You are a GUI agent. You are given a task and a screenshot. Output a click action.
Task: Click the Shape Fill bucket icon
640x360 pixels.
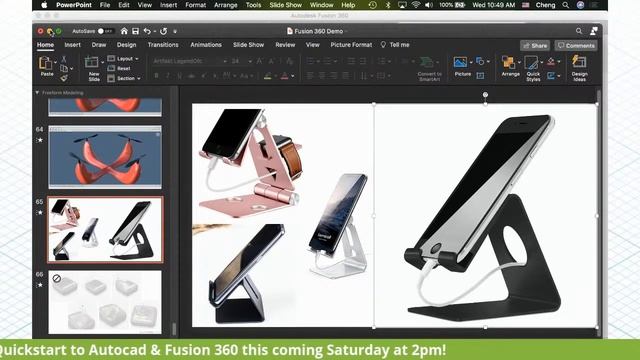click(x=551, y=61)
